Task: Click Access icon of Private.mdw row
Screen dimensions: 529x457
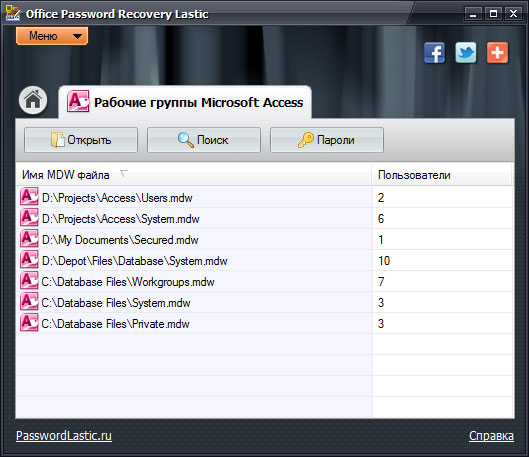Action: pos(29,322)
